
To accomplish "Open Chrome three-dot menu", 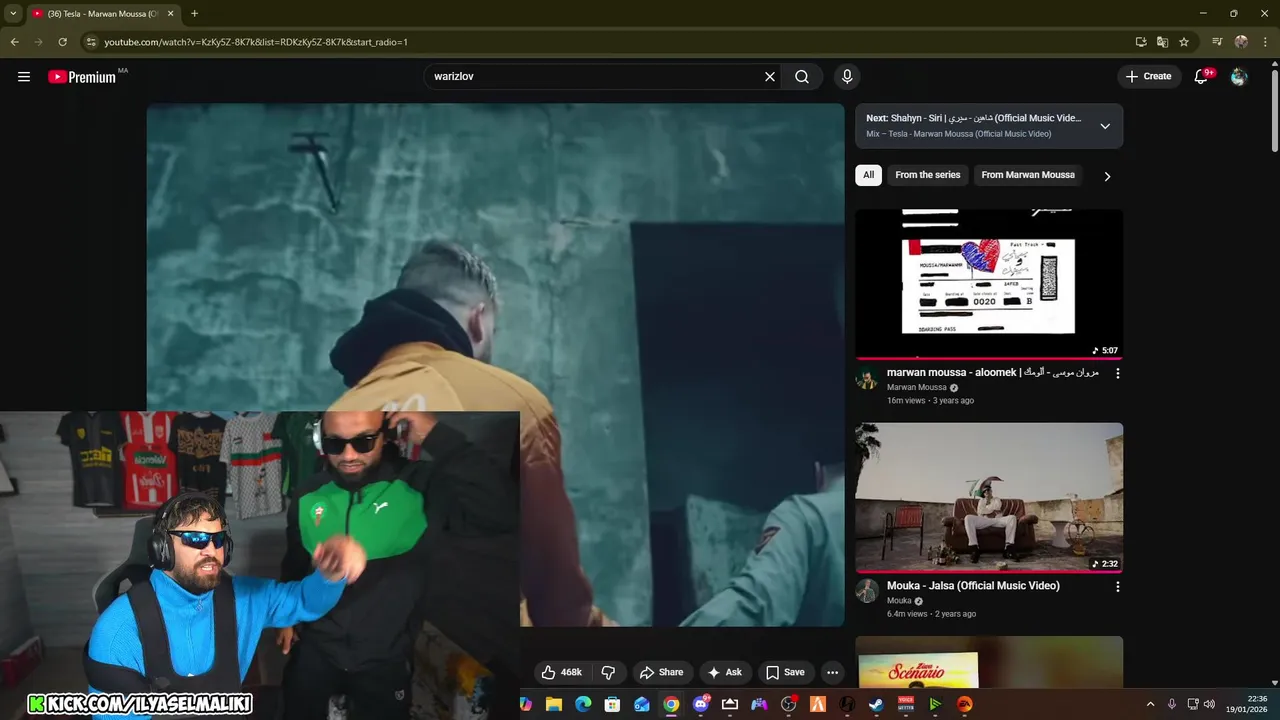I will (1265, 42).
